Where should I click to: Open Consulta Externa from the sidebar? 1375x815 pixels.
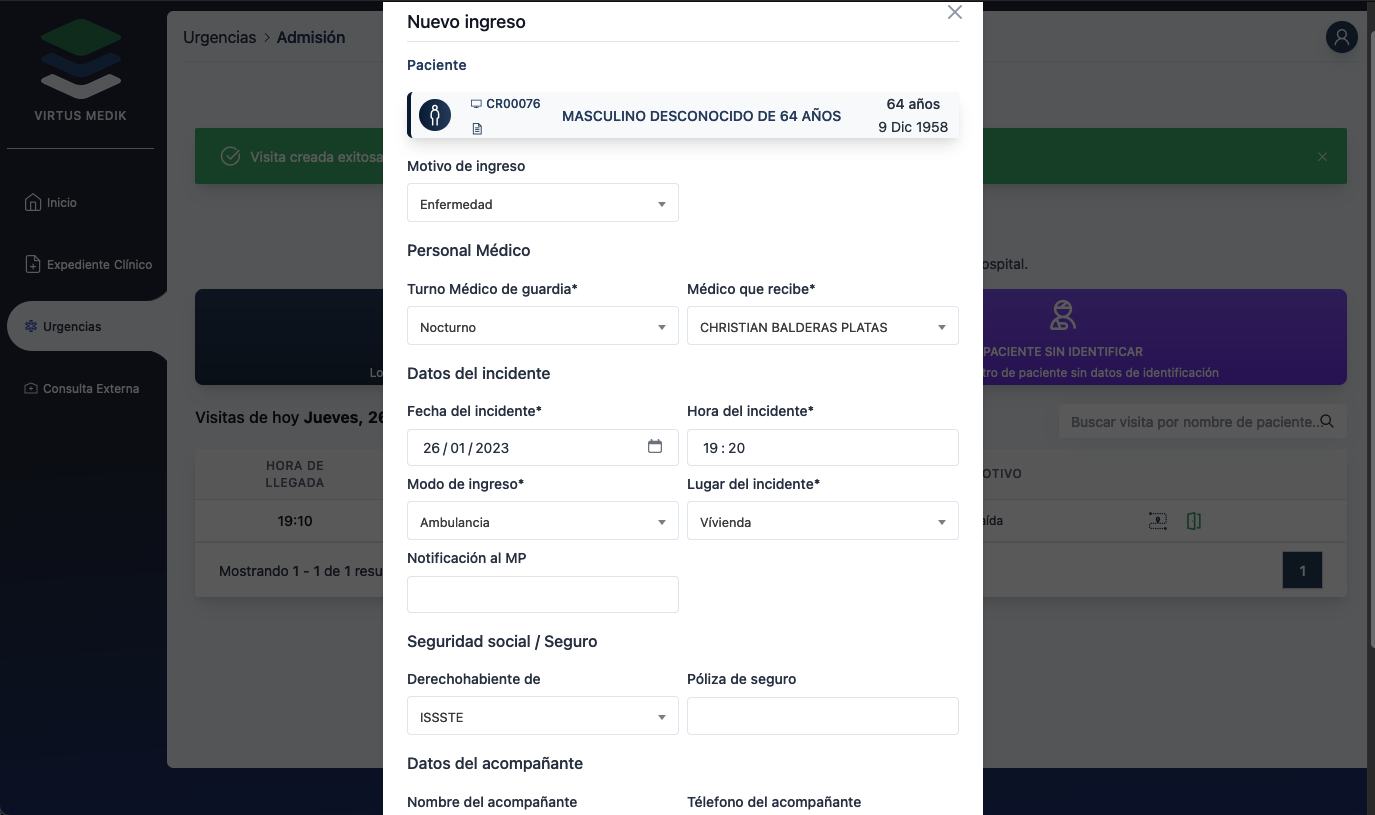[90, 389]
